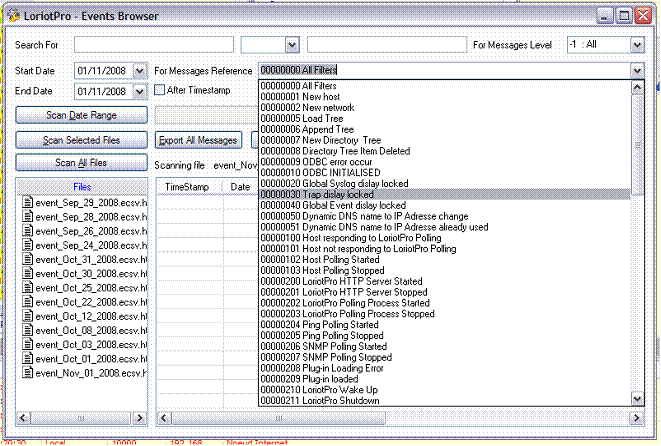Select 00000201 HTTP Server Stopped
The height and width of the screenshot is (446, 661).
pyautogui.click(x=445, y=292)
